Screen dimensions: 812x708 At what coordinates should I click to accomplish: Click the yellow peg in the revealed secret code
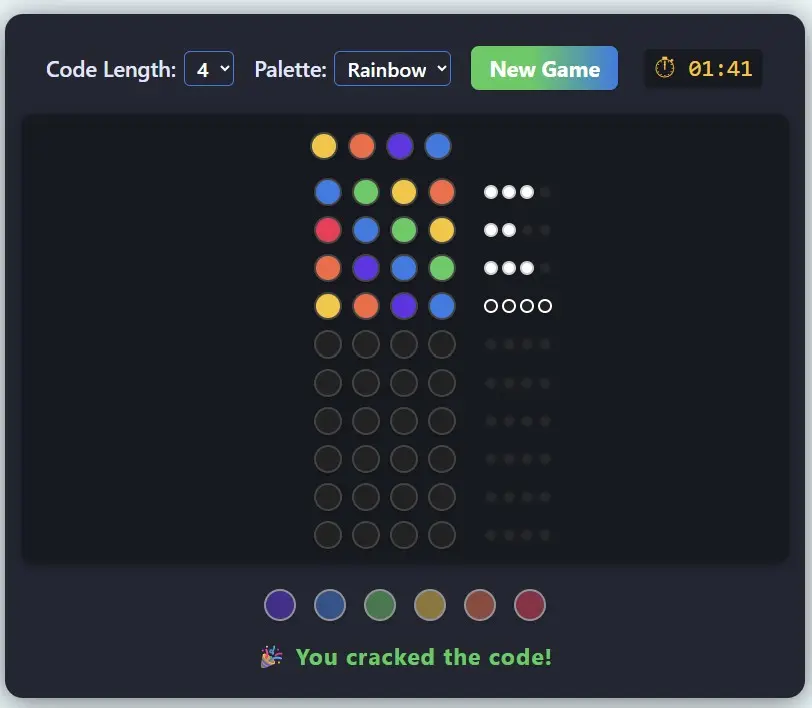point(324,146)
